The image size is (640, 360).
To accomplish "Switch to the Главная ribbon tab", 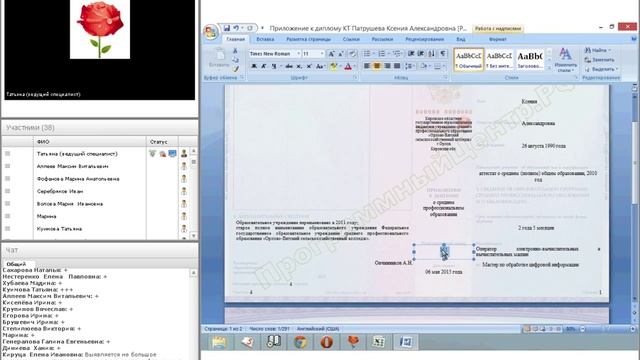I will (236, 39).
